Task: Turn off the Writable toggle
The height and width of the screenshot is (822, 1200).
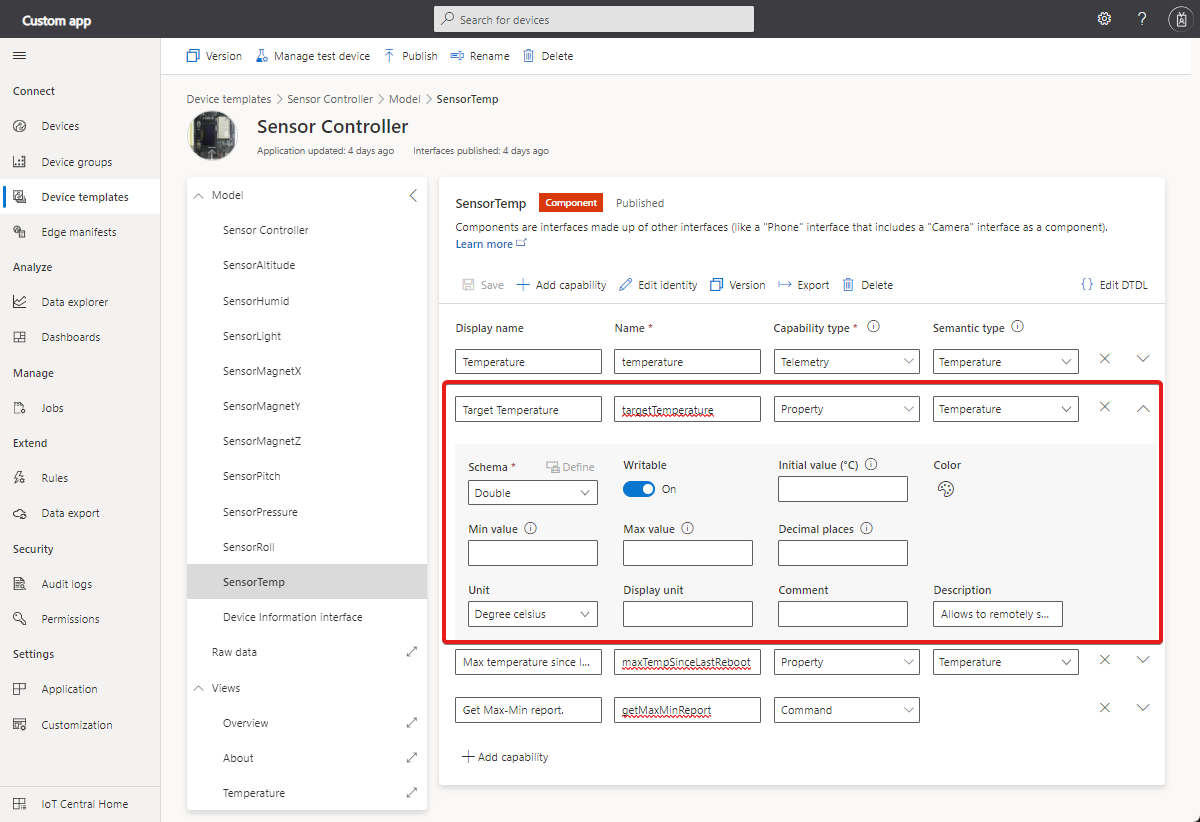Action: coord(639,489)
